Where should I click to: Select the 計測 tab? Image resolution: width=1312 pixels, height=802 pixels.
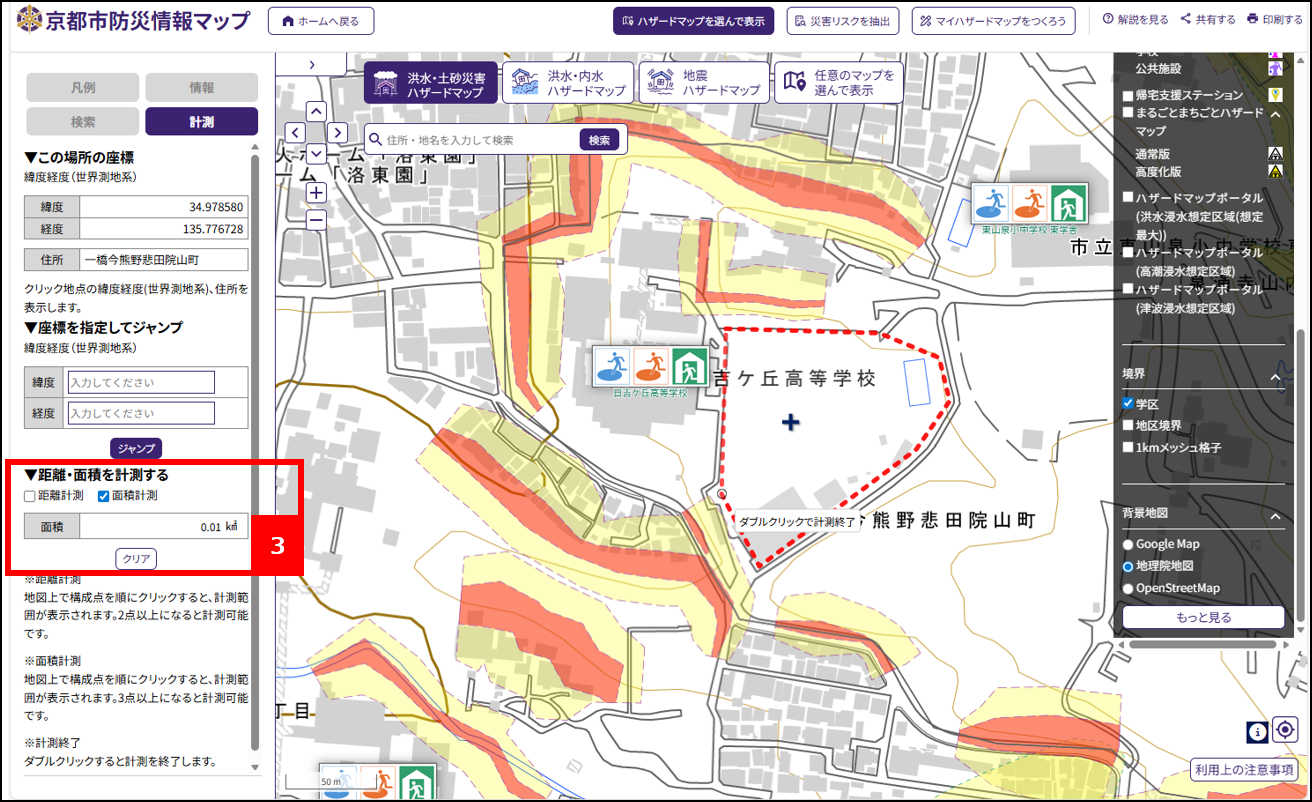(202, 121)
